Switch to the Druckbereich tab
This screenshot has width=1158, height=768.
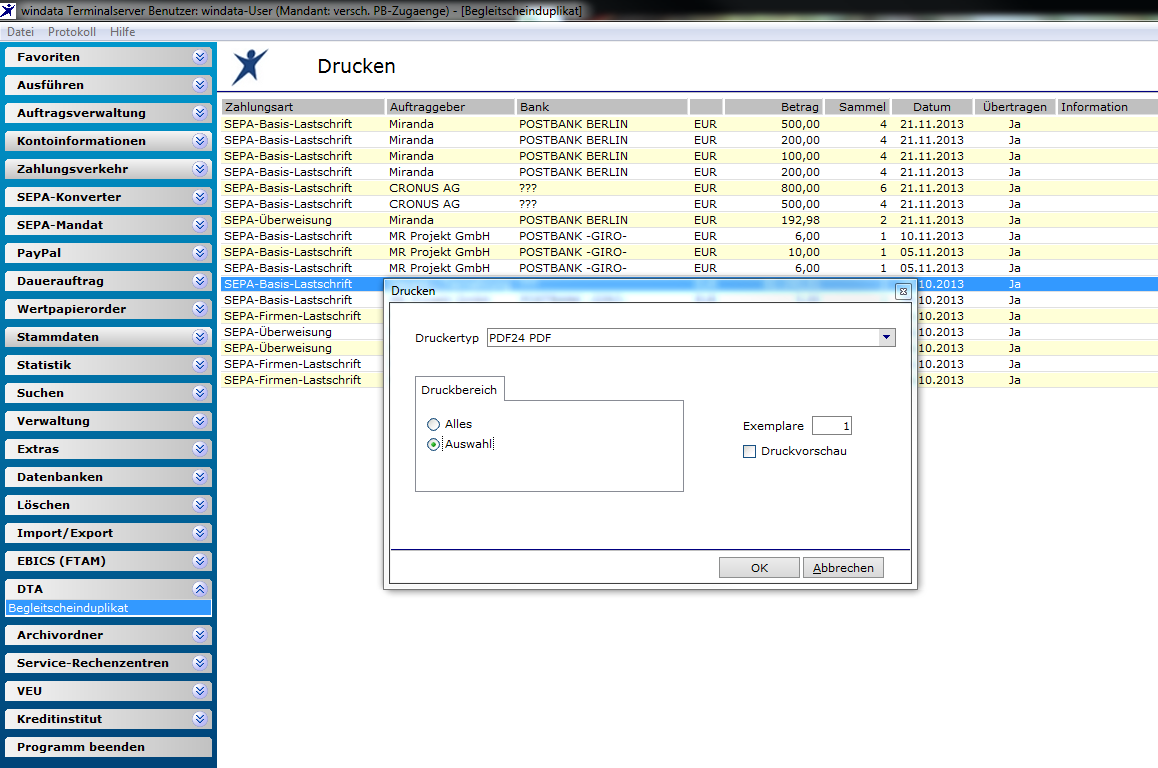459,390
